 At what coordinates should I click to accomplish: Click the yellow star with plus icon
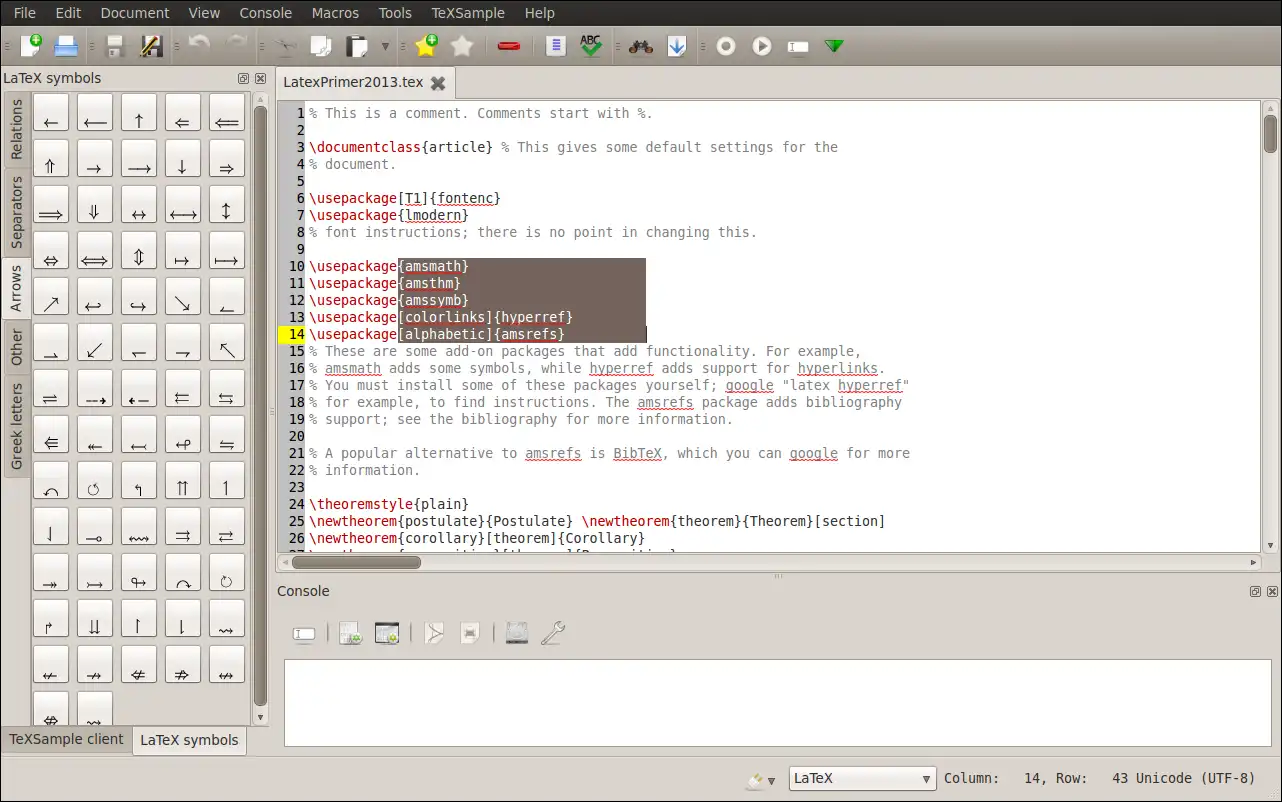click(426, 46)
